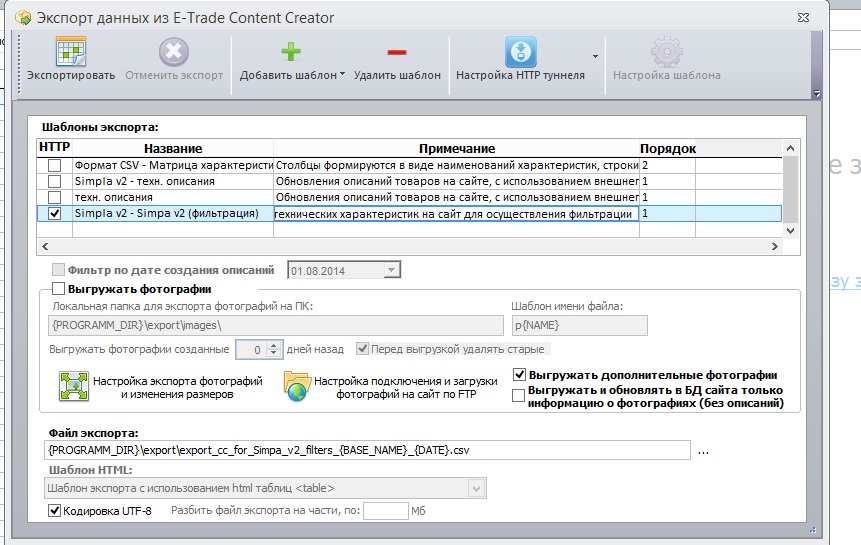The width and height of the screenshot is (861, 545).
Task: Check HTTP box for Формат CSV row
Action: (x=54, y=165)
